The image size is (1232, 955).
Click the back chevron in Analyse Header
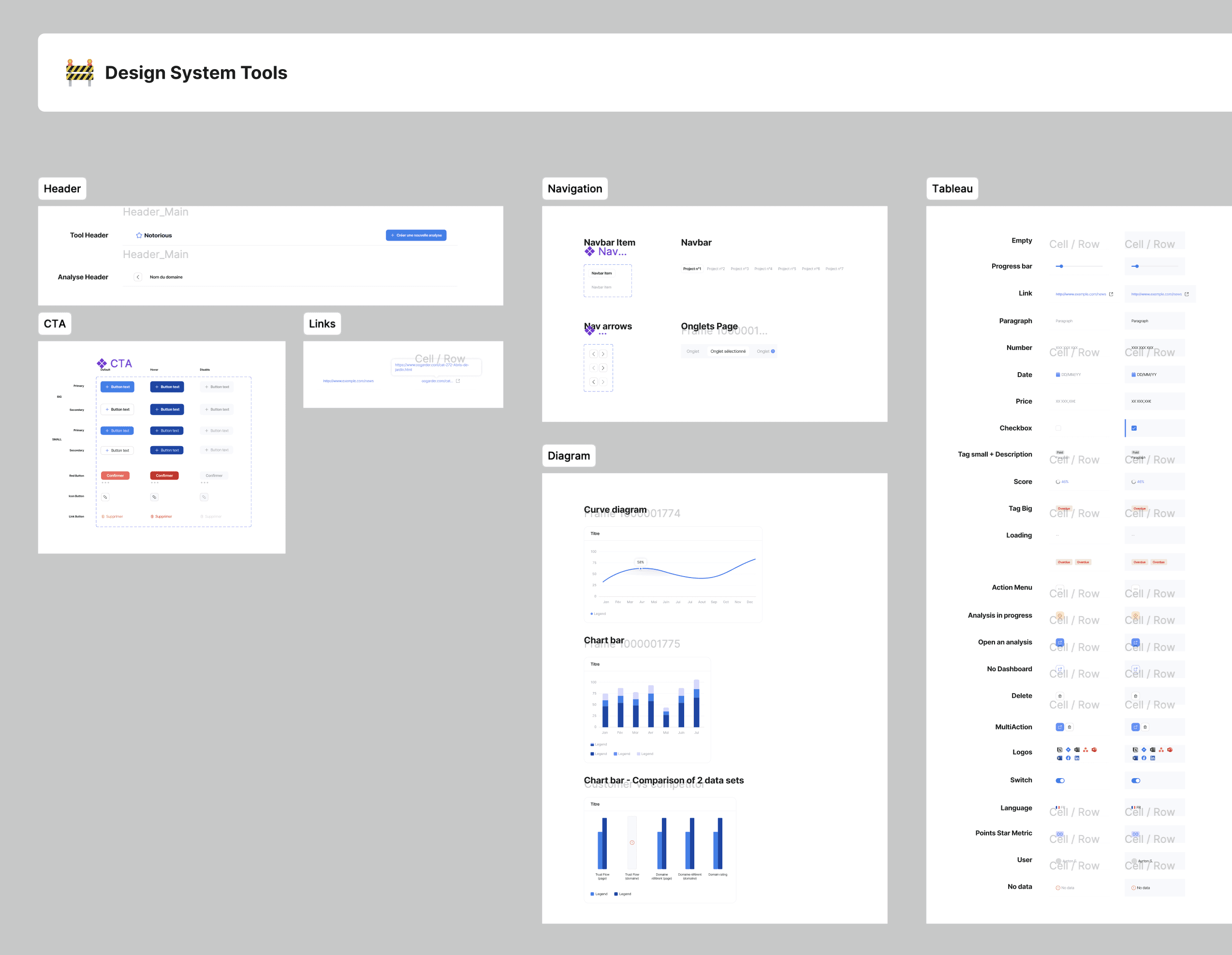pos(138,277)
